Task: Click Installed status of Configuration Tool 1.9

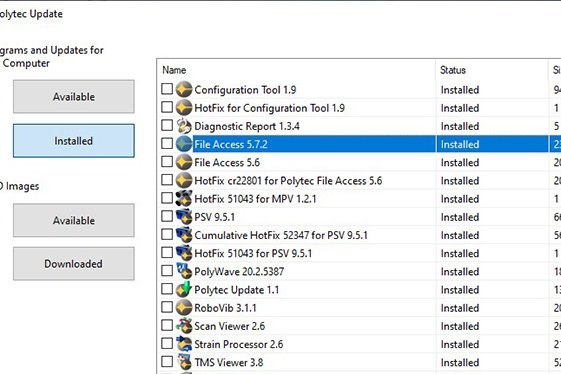Action: [460, 90]
